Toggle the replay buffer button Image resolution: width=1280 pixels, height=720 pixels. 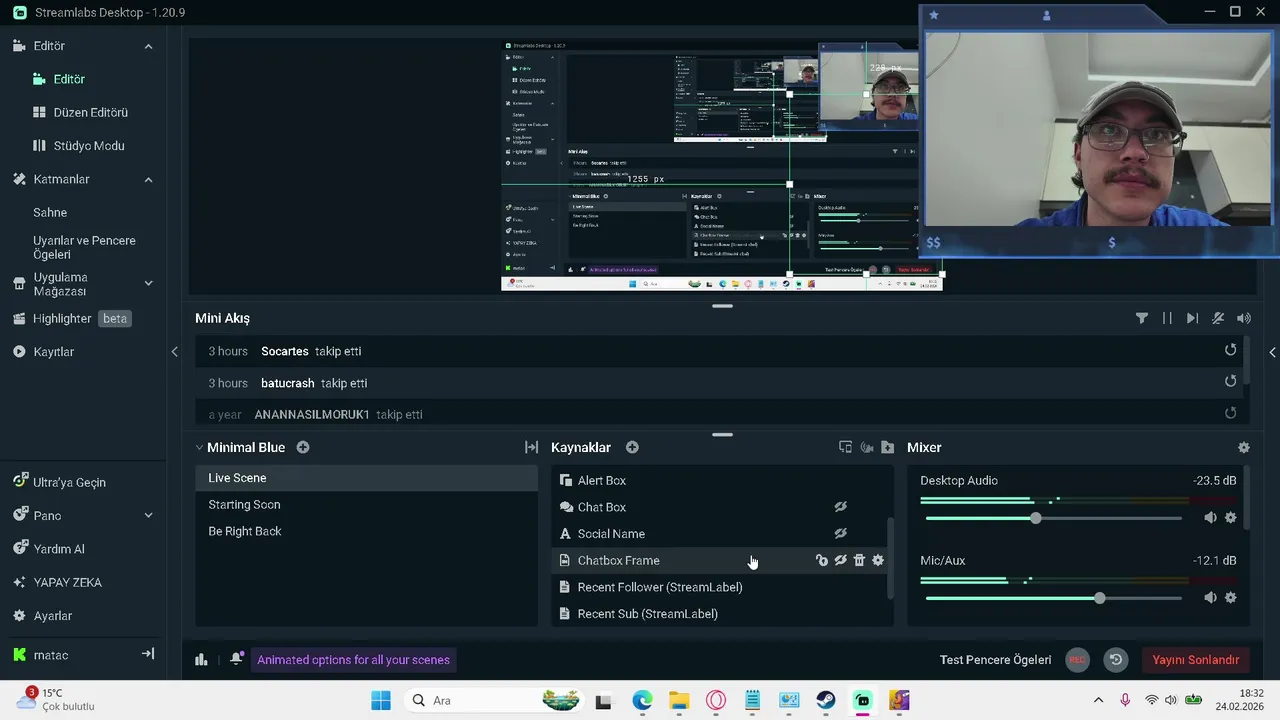coord(1115,659)
